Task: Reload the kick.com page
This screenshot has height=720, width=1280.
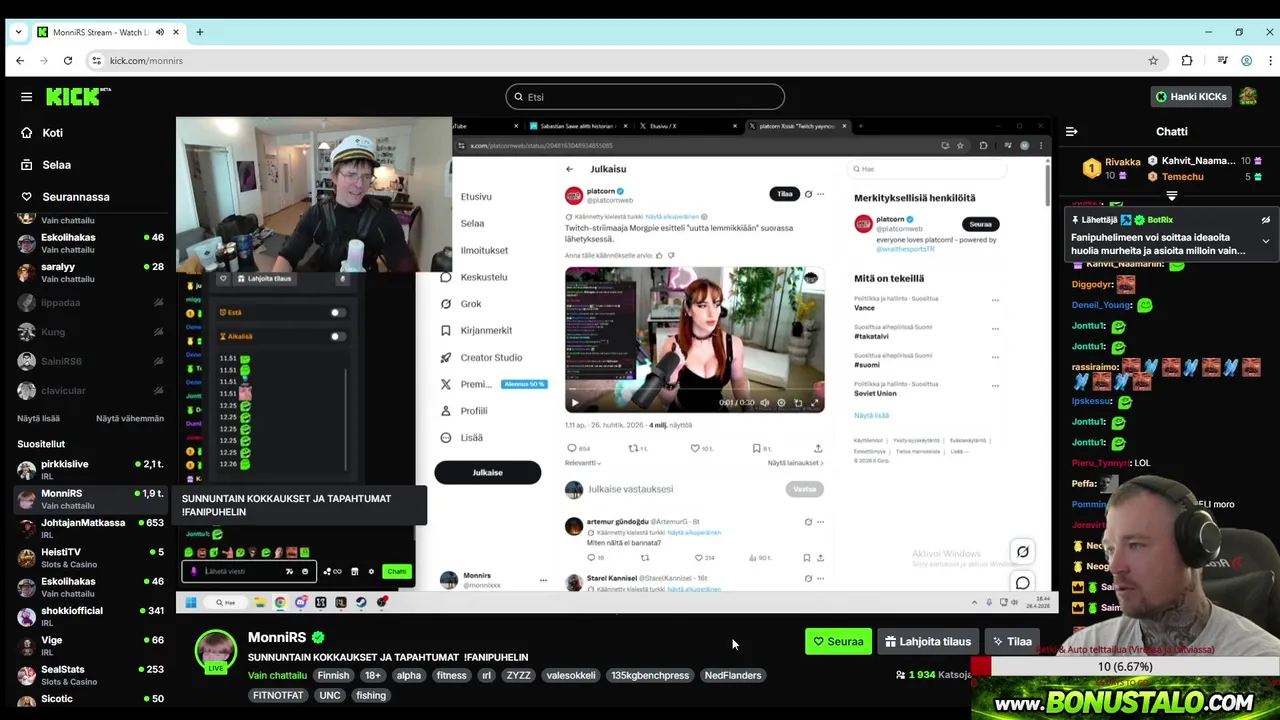Action: [x=68, y=61]
